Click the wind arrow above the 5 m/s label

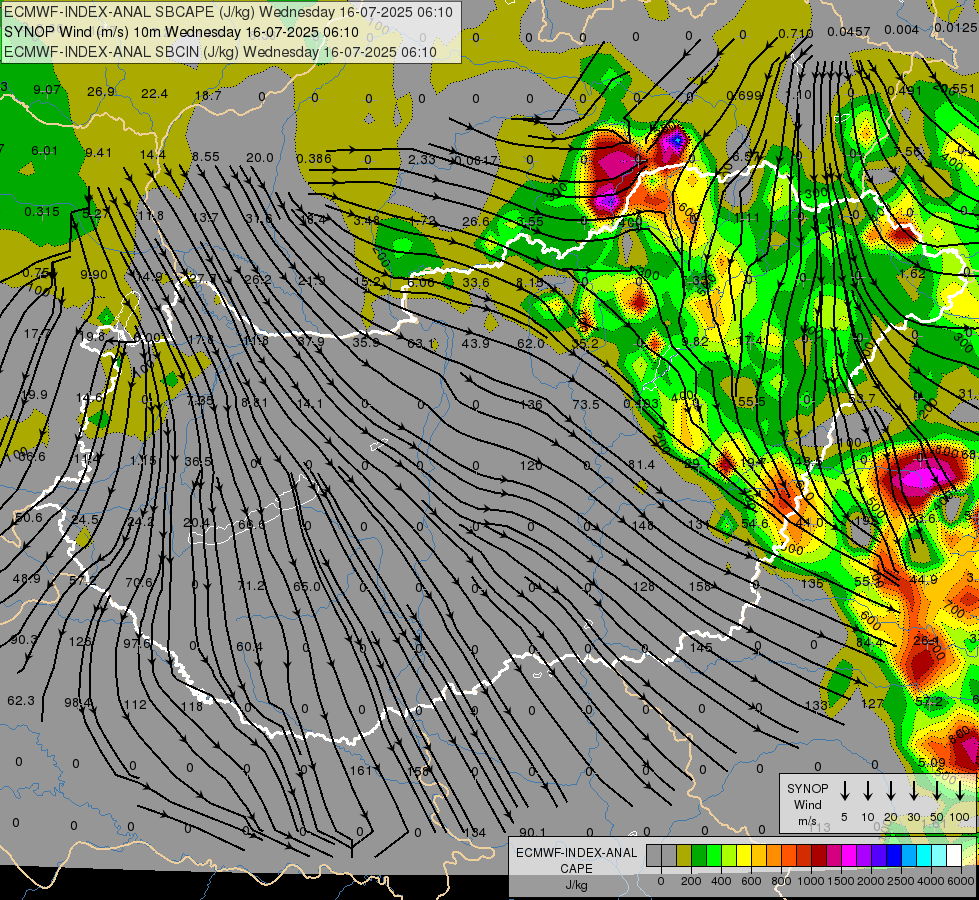[844, 791]
